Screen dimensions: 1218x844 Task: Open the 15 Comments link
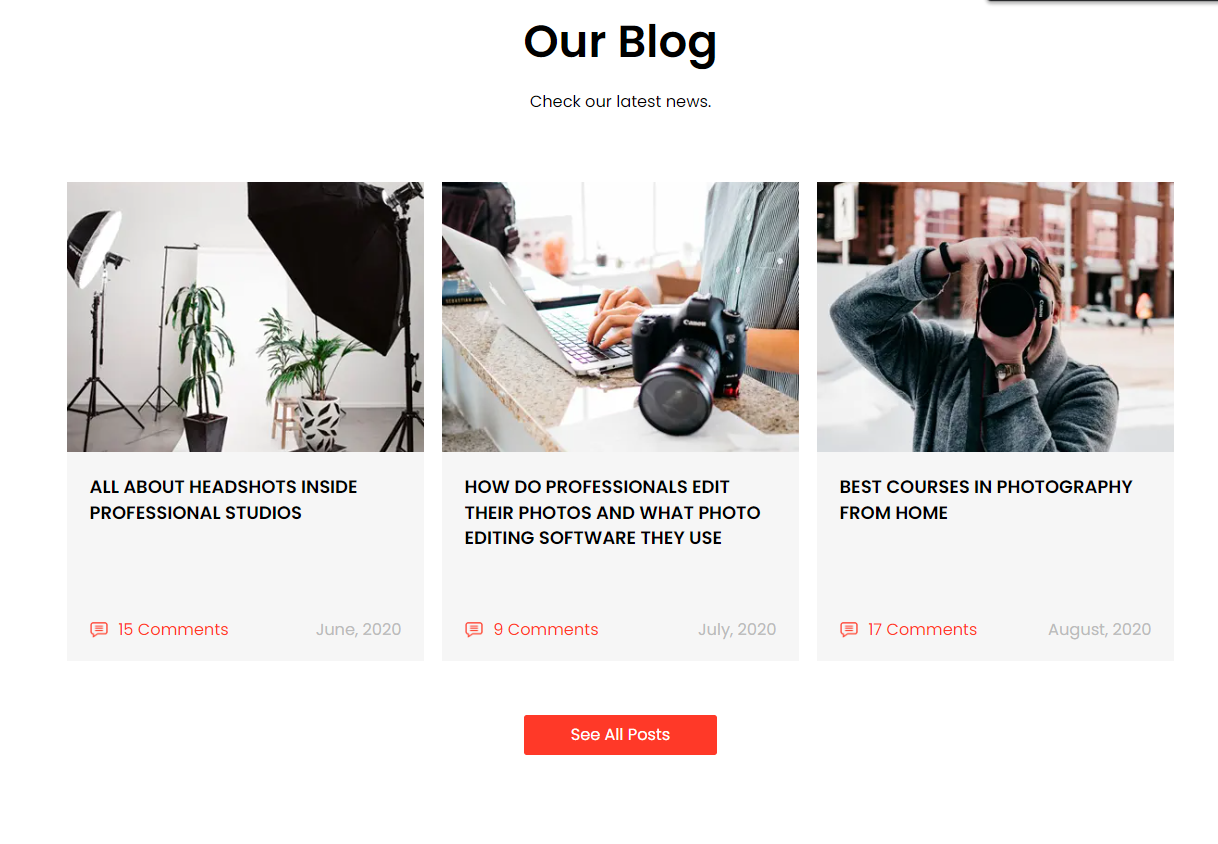pos(173,629)
